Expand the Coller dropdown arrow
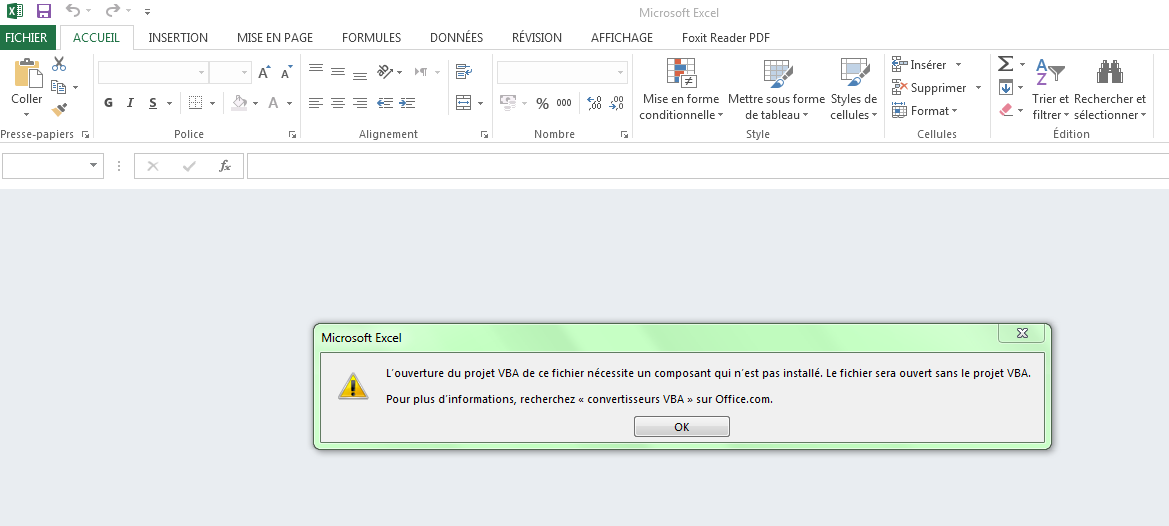The height and width of the screenshot is (526, 1169). tap(27, 114)
